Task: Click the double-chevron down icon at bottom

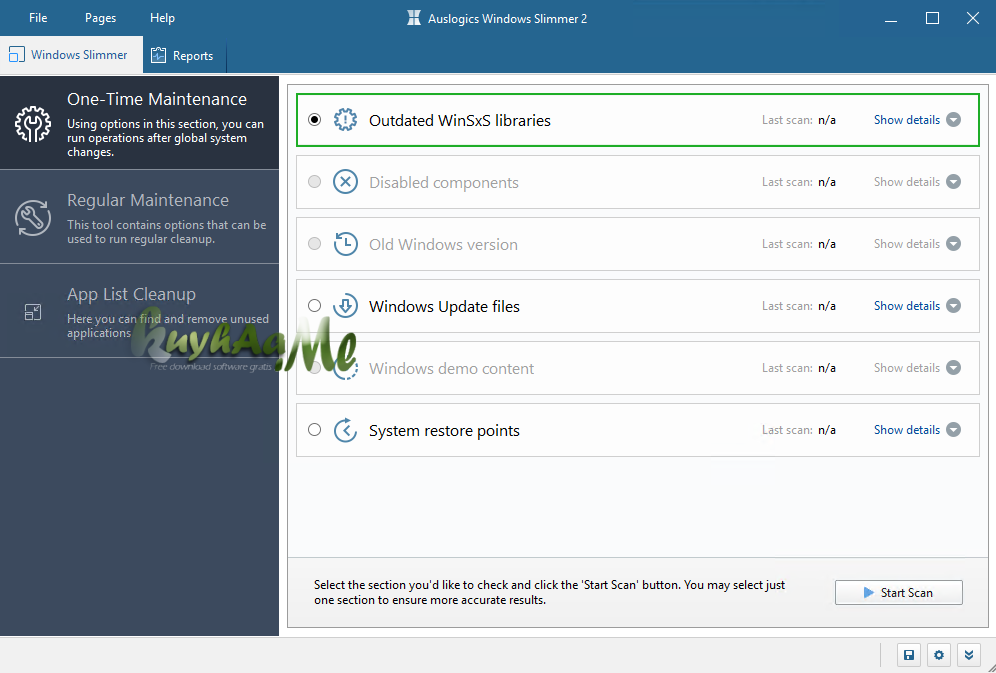Action: tap(969, 655)
